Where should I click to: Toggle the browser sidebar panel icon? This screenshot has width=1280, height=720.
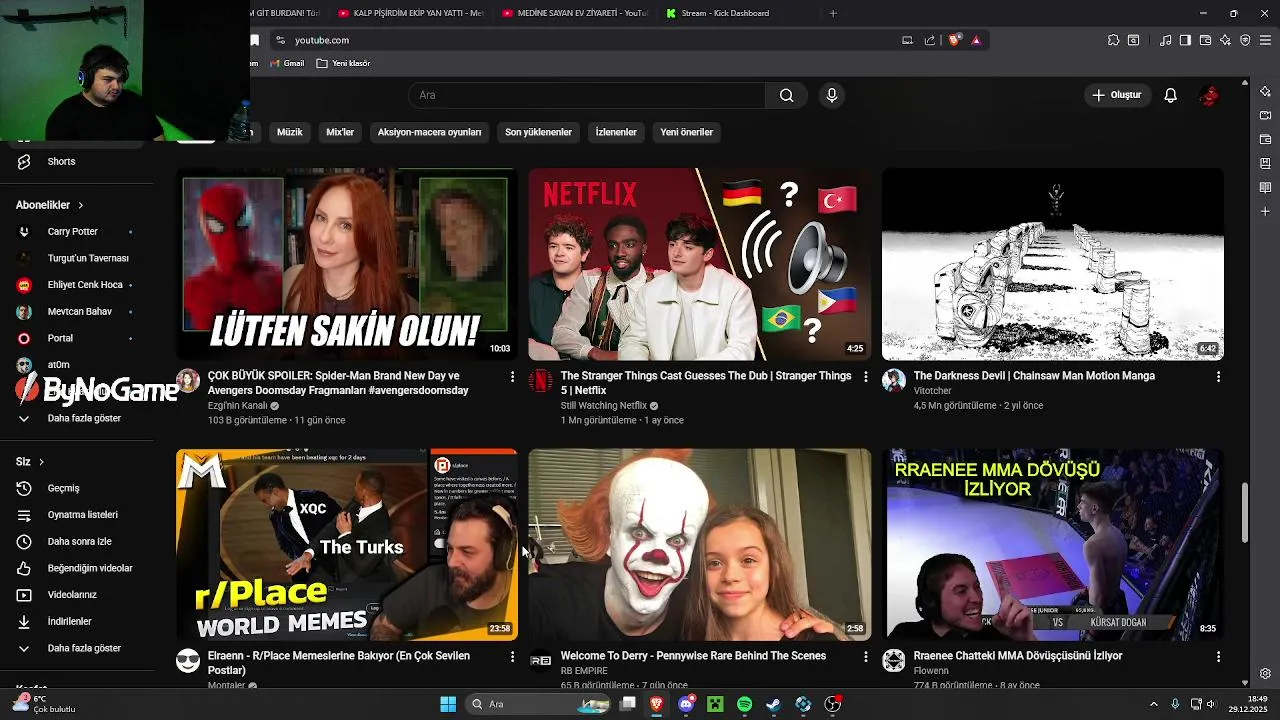tap(1185, 40)
